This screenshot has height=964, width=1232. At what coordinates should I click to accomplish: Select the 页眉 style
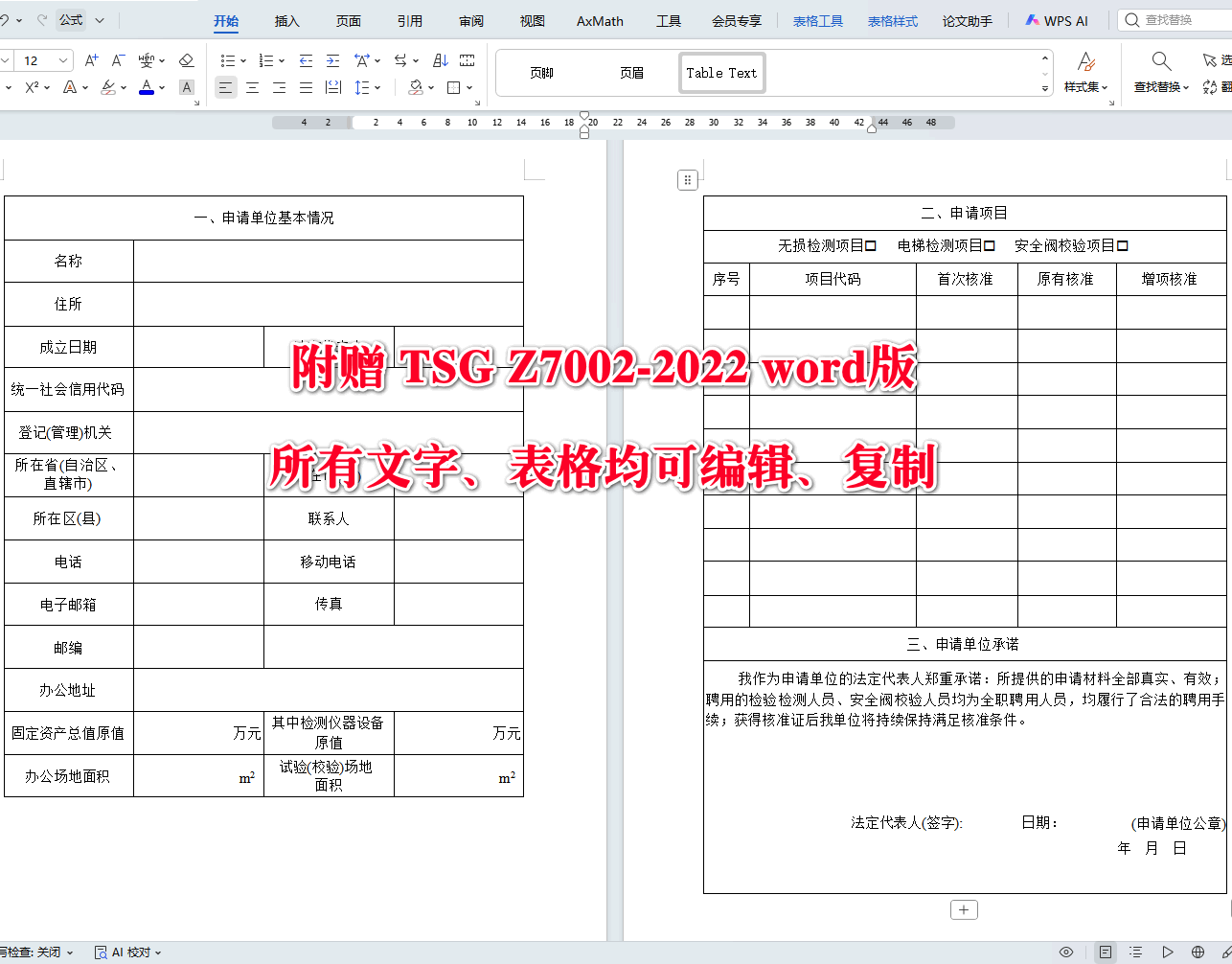[631, 73]
